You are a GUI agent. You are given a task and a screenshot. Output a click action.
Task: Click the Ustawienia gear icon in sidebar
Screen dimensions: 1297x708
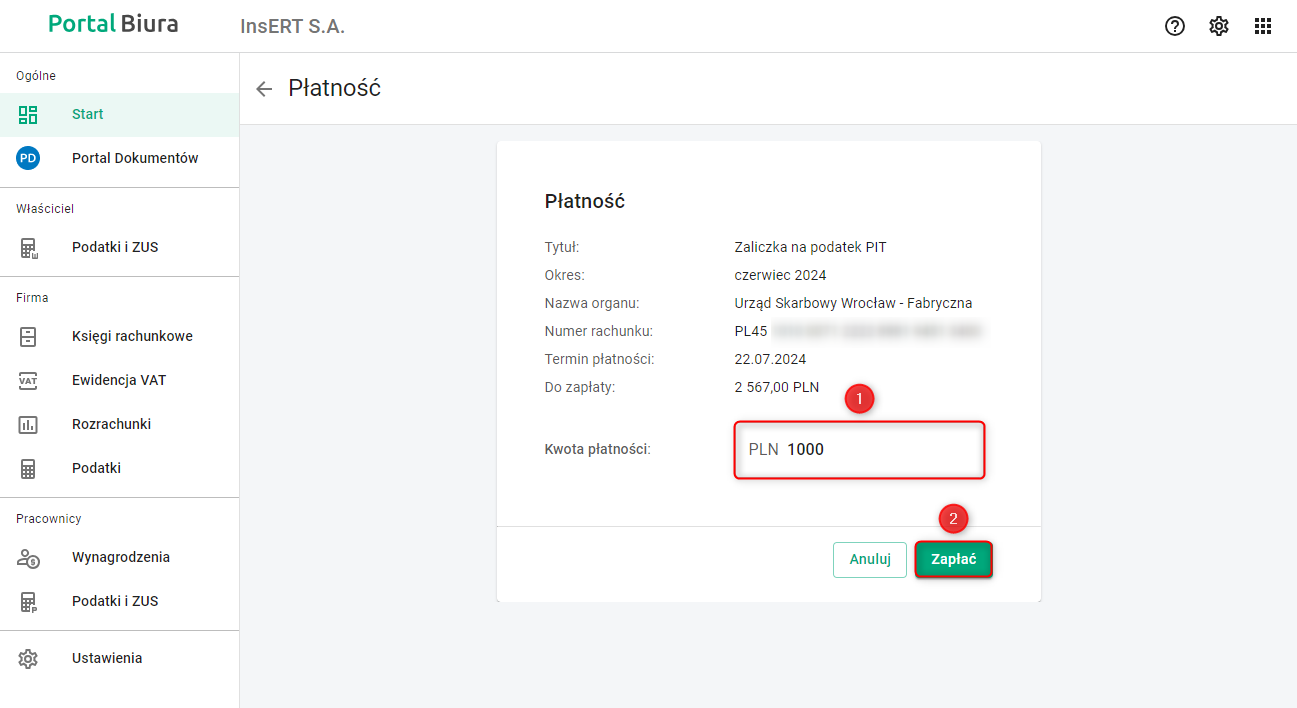(28, 658)
